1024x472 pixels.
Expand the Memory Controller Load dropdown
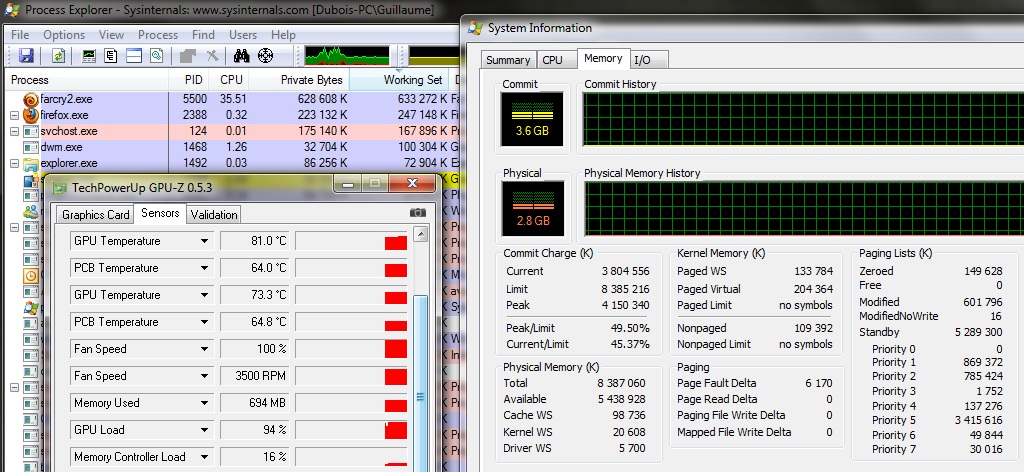[205, 457]
